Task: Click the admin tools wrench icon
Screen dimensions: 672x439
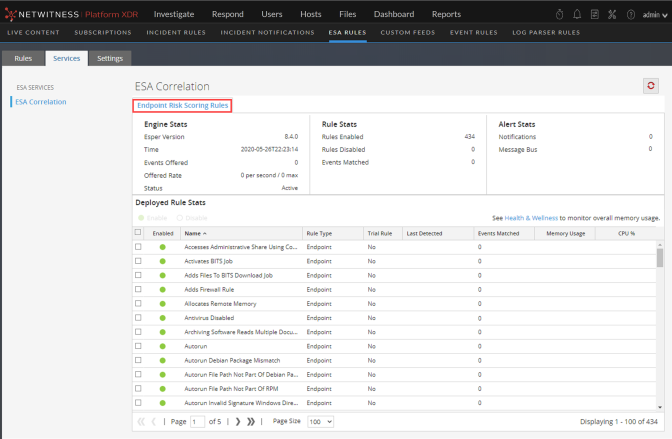Action: (612, 14)
